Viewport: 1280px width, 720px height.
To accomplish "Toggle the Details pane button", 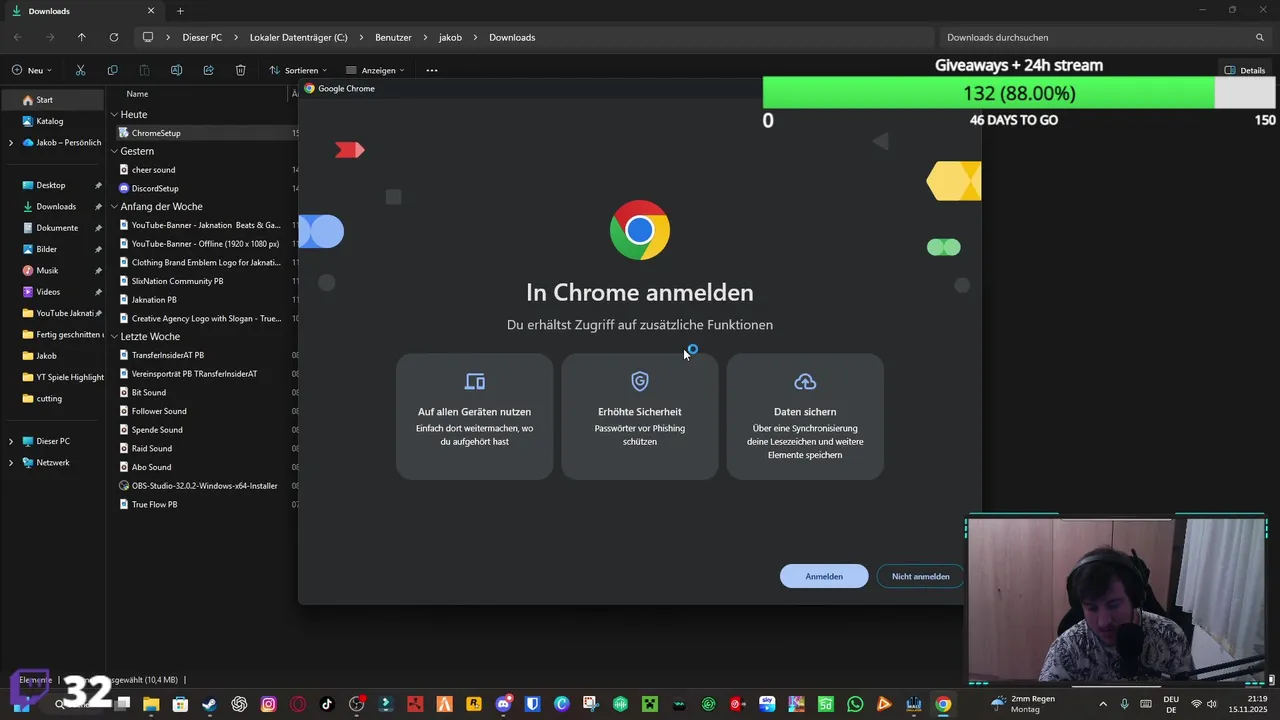I will point(1245,70).
